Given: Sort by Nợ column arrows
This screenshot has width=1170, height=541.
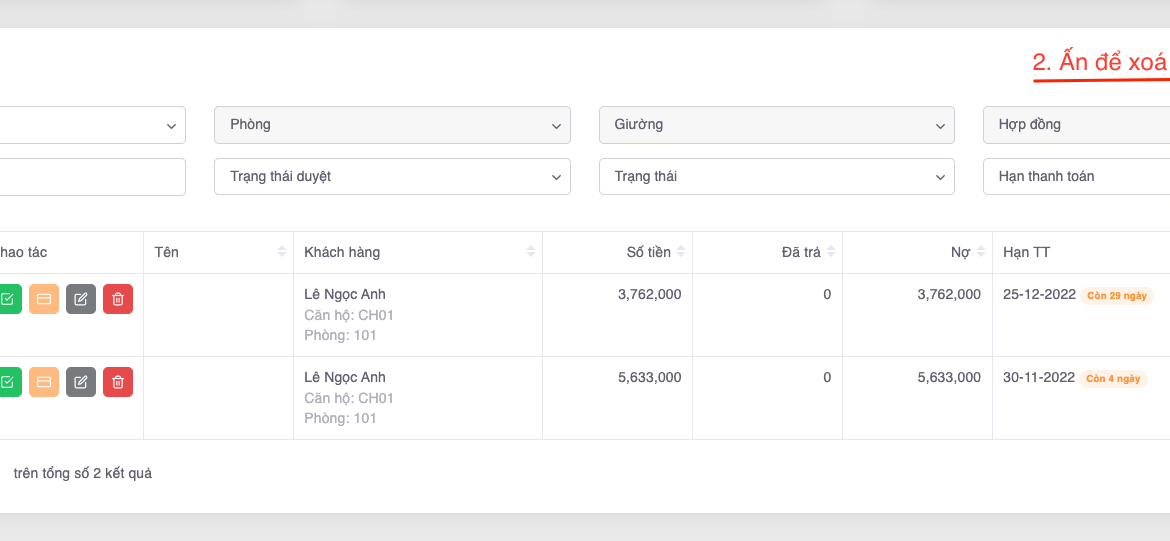Looking at the screenshot, I should click(981, 252).
